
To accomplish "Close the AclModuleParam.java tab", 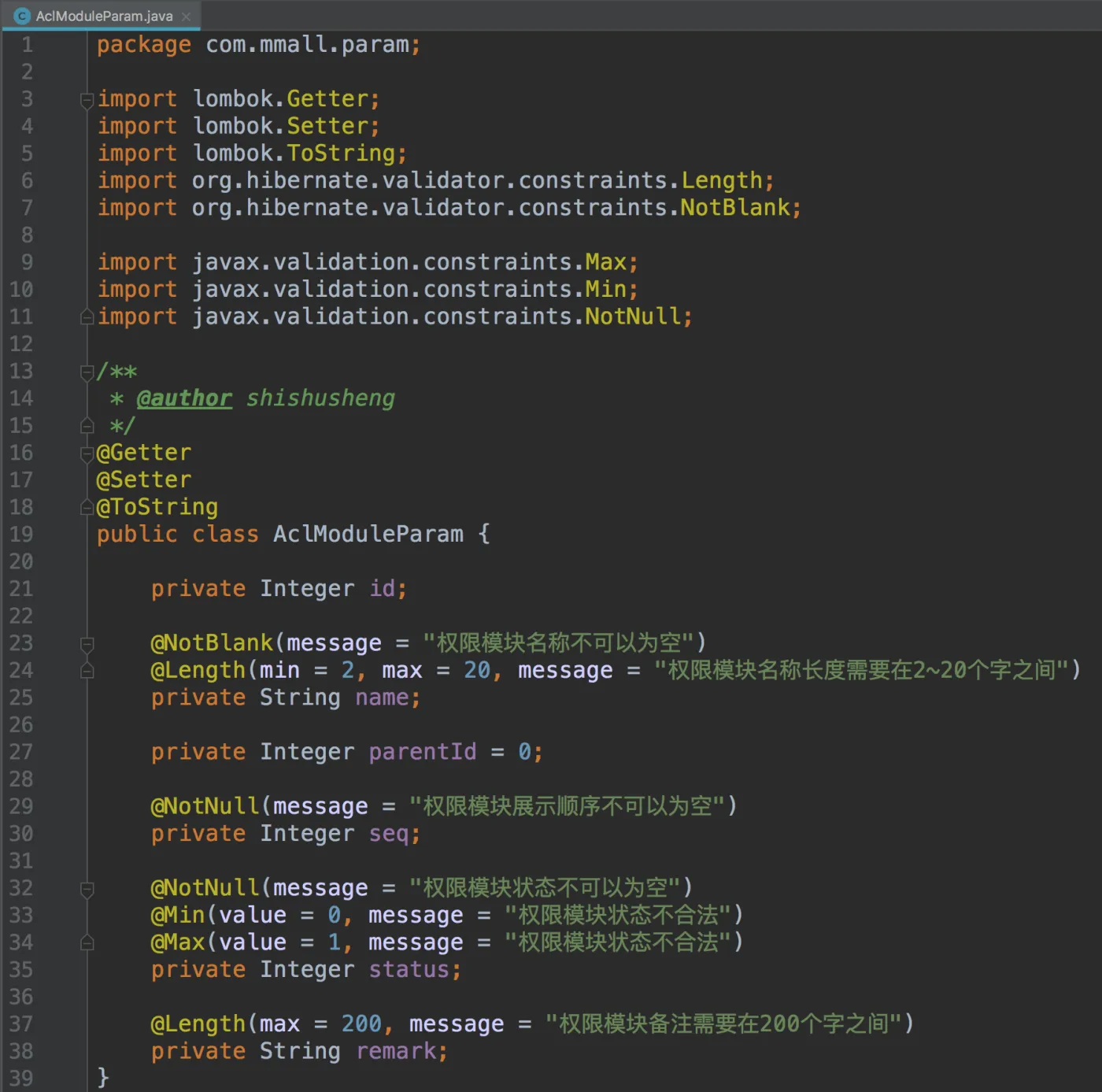I will [186, 17].
